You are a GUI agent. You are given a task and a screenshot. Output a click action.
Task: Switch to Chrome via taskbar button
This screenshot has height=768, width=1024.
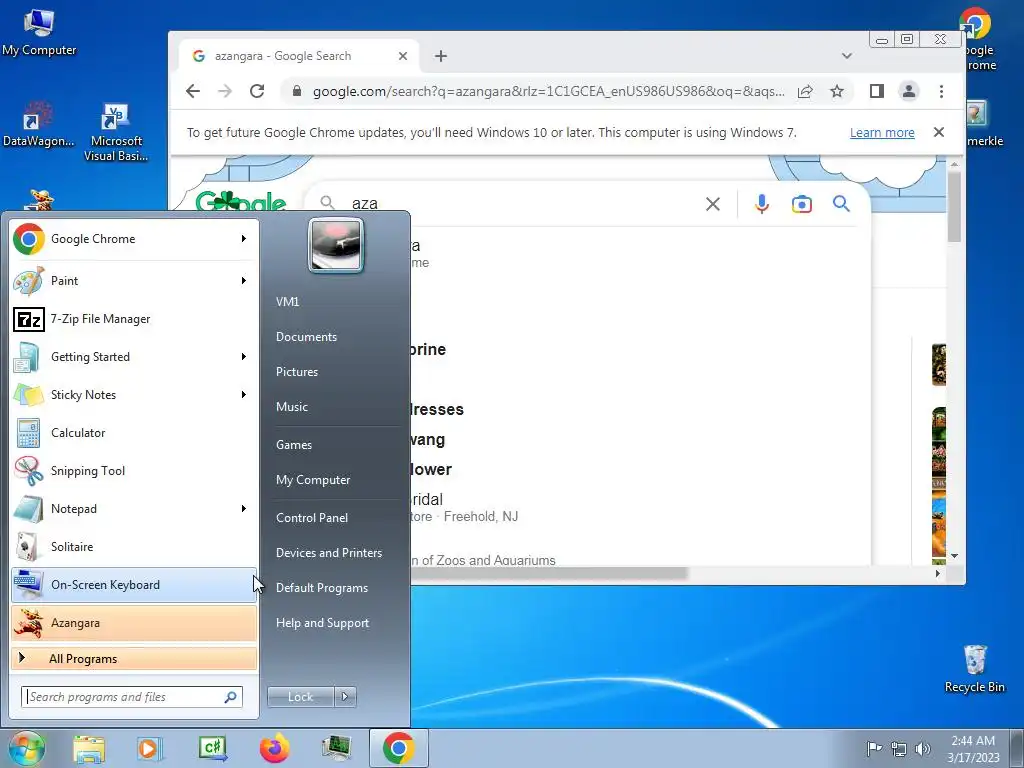(399, 748)
